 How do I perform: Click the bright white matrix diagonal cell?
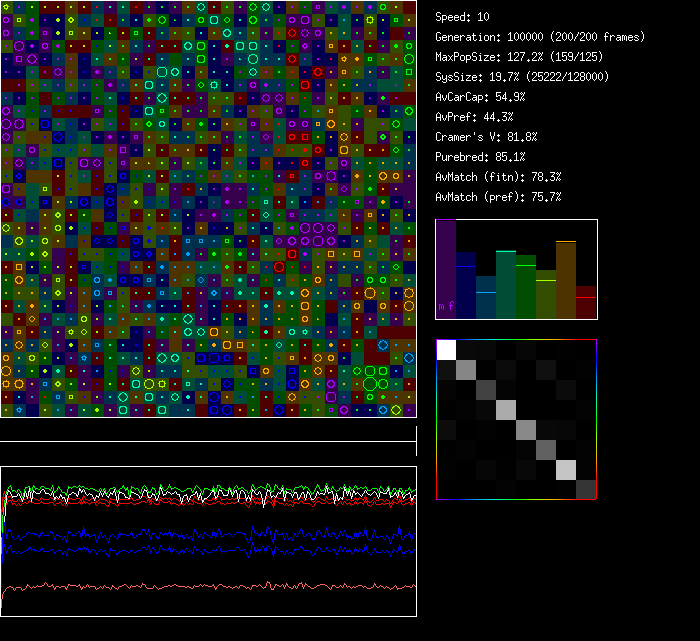[446, 349]
